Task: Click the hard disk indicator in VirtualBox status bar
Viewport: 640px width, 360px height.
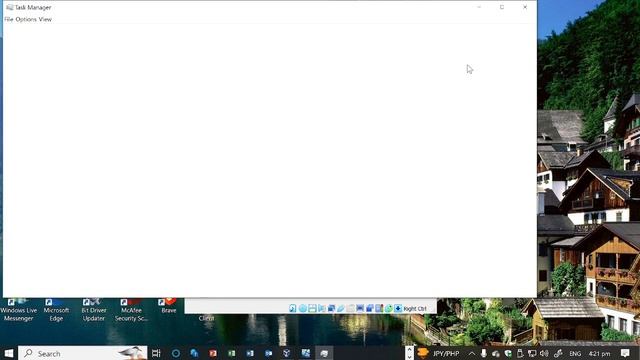Action: (293, 308)
